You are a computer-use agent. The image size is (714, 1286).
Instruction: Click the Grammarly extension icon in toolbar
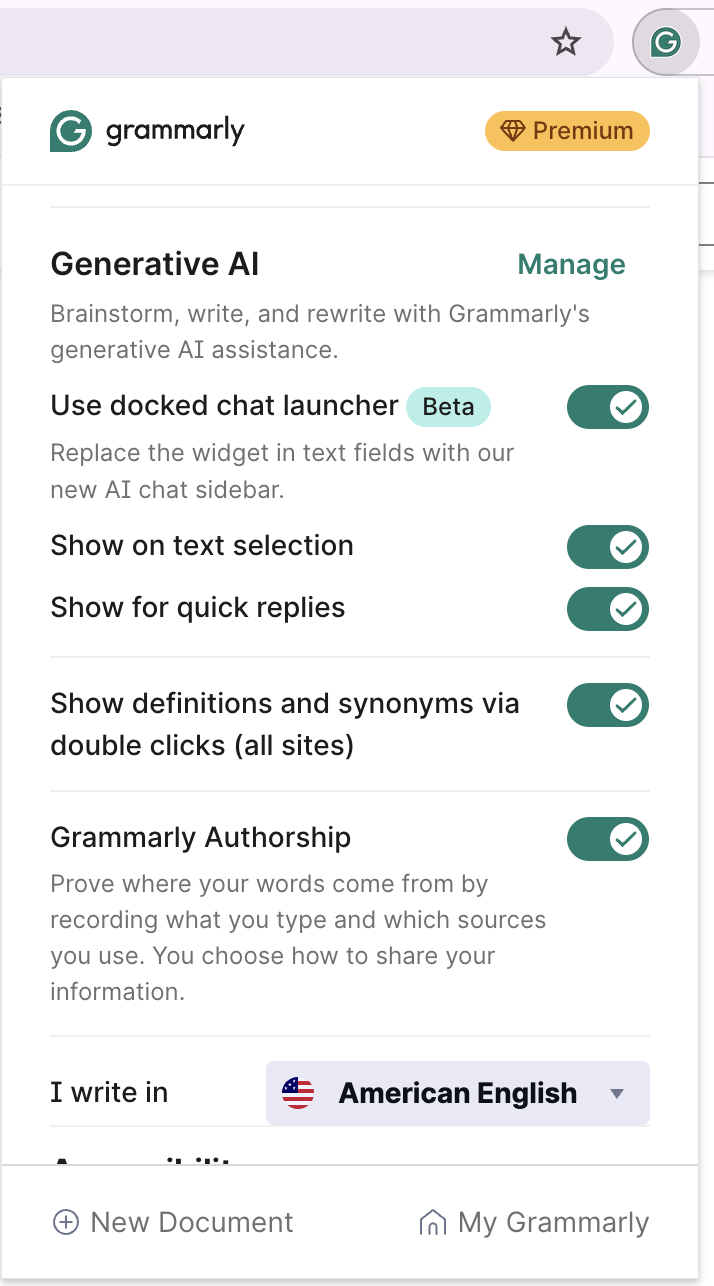pyautogui.click(x=665, y=42)
